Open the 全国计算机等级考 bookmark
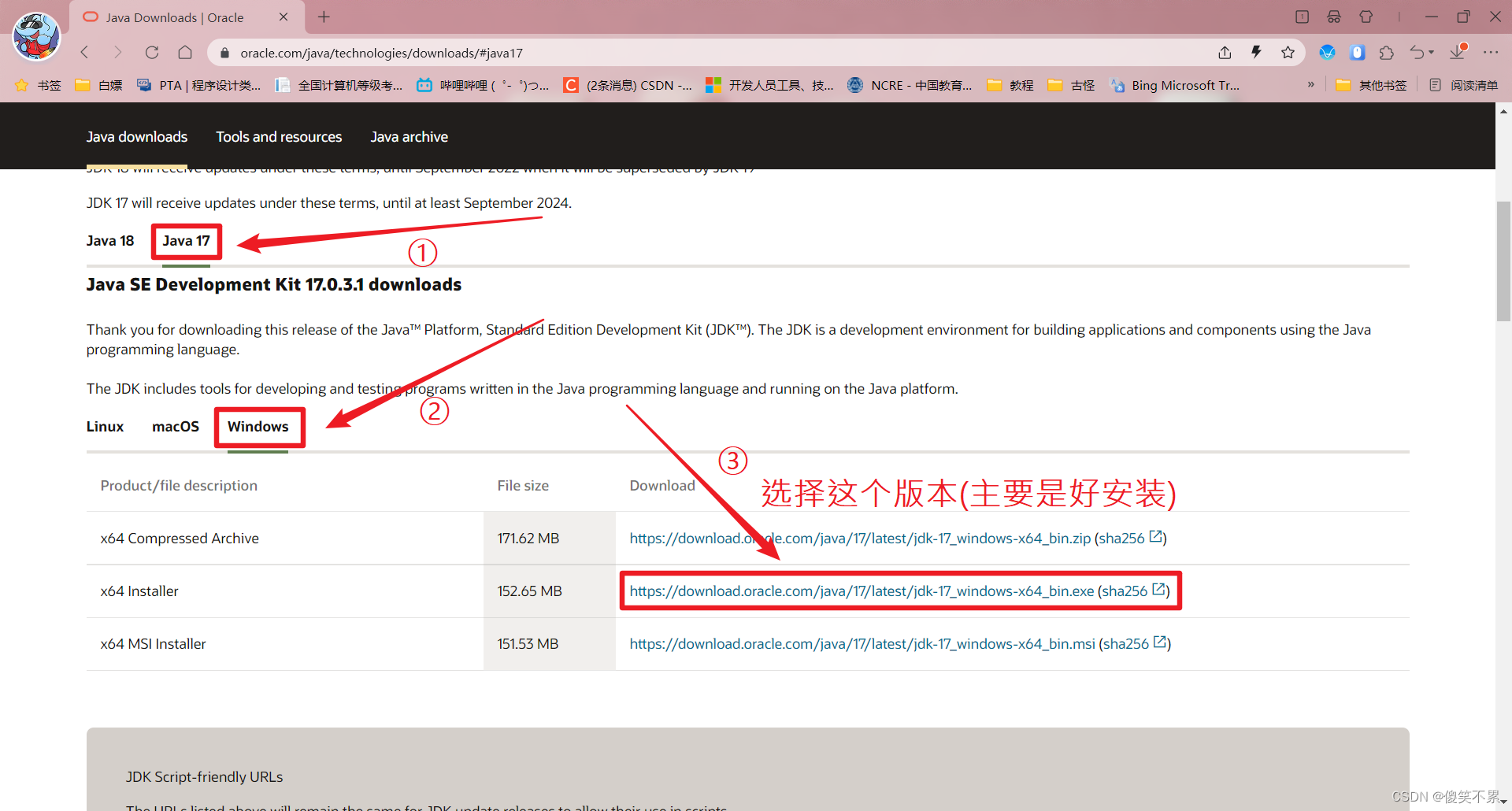This screenshot has height=811, width=1512. (x=339, y=85)
